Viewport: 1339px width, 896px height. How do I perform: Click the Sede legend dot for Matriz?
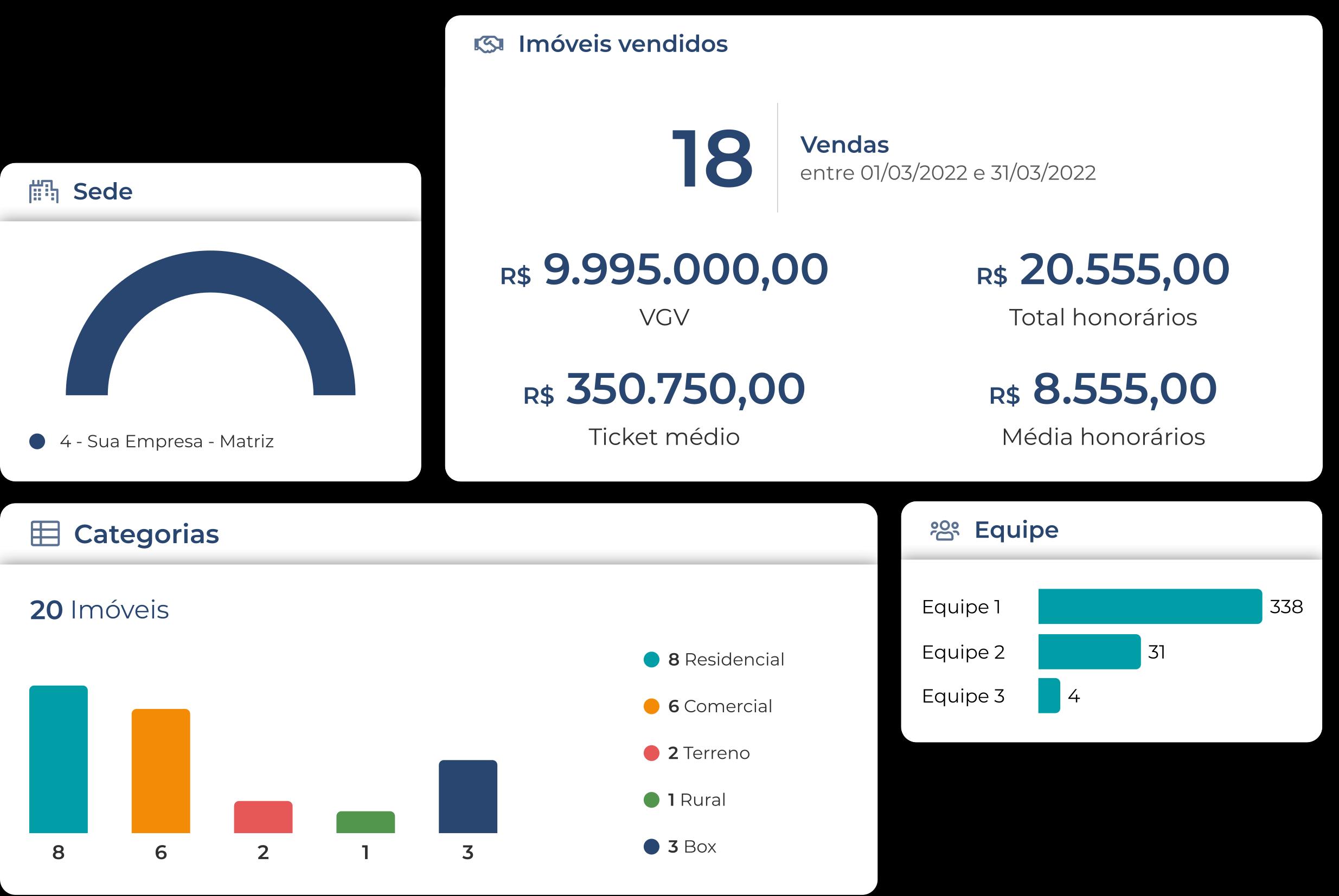(37, 442)
